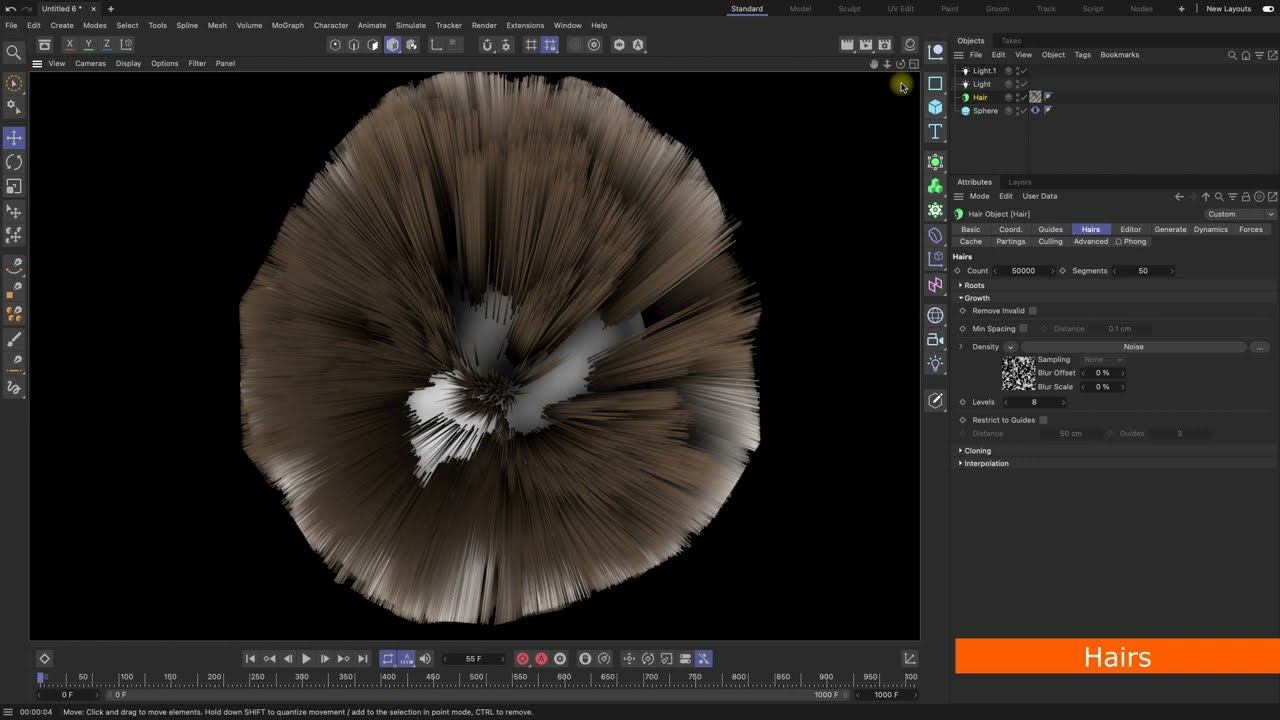Toggle Autokeying button
This screenshot has height=720, width=1280.
coord(541,659)
